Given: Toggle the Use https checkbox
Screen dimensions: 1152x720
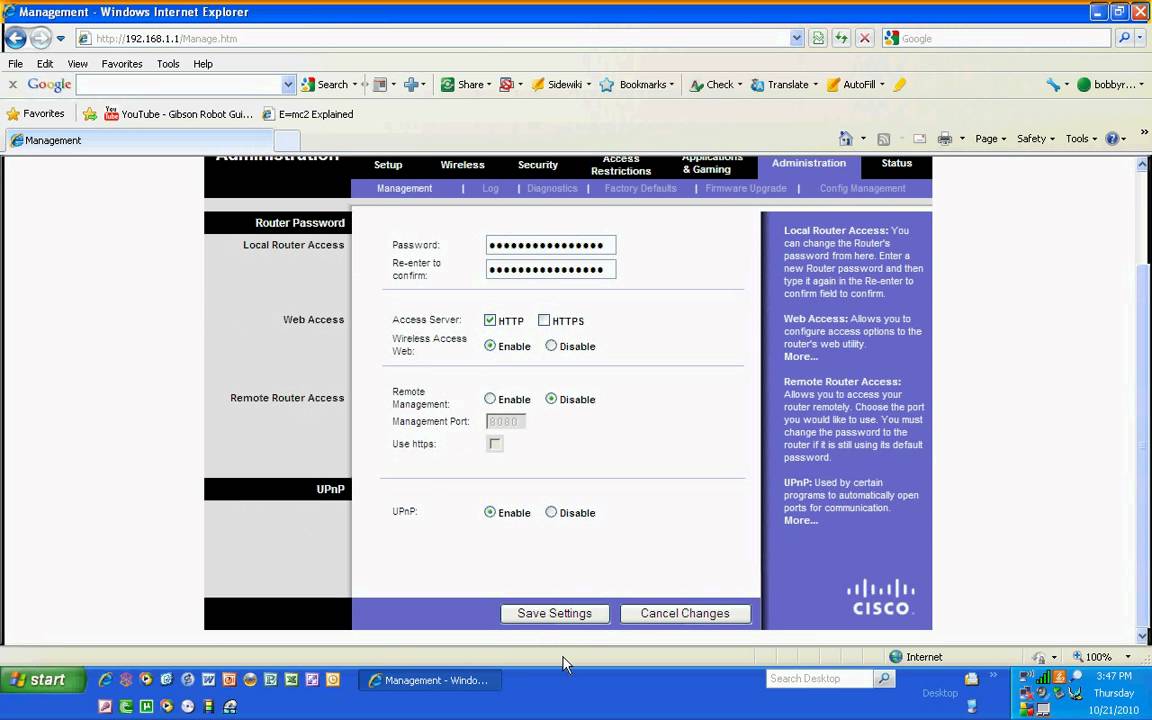Looking at the screenshot, I should coord(494,444).
